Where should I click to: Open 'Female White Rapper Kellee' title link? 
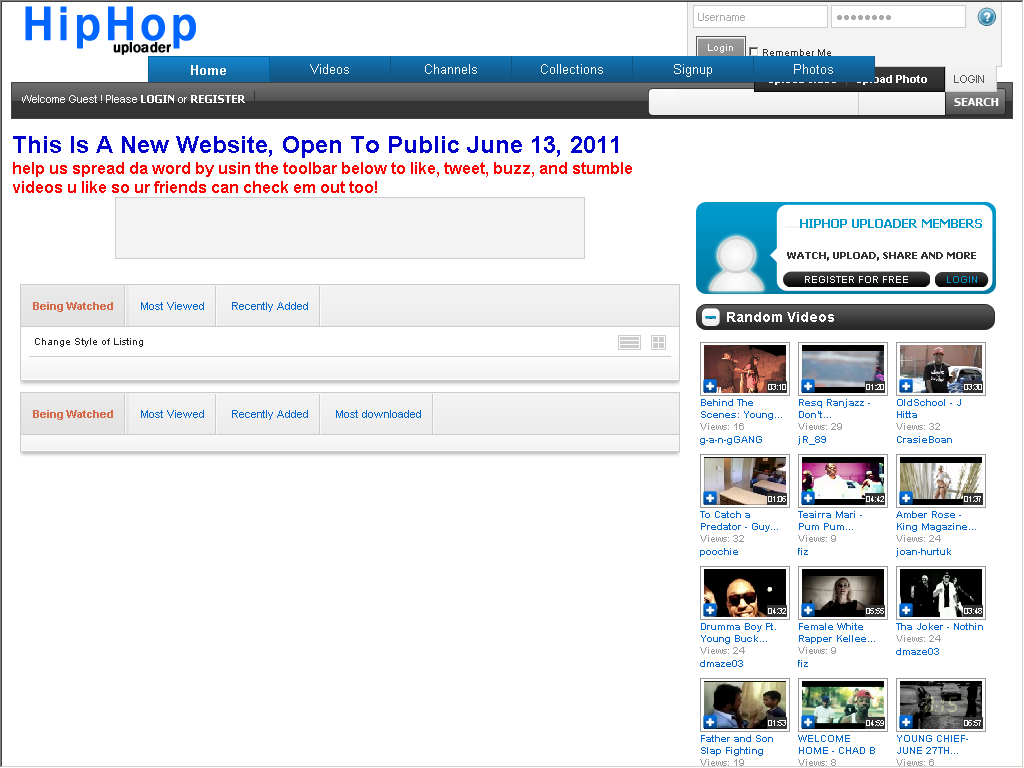coord(837,633)
